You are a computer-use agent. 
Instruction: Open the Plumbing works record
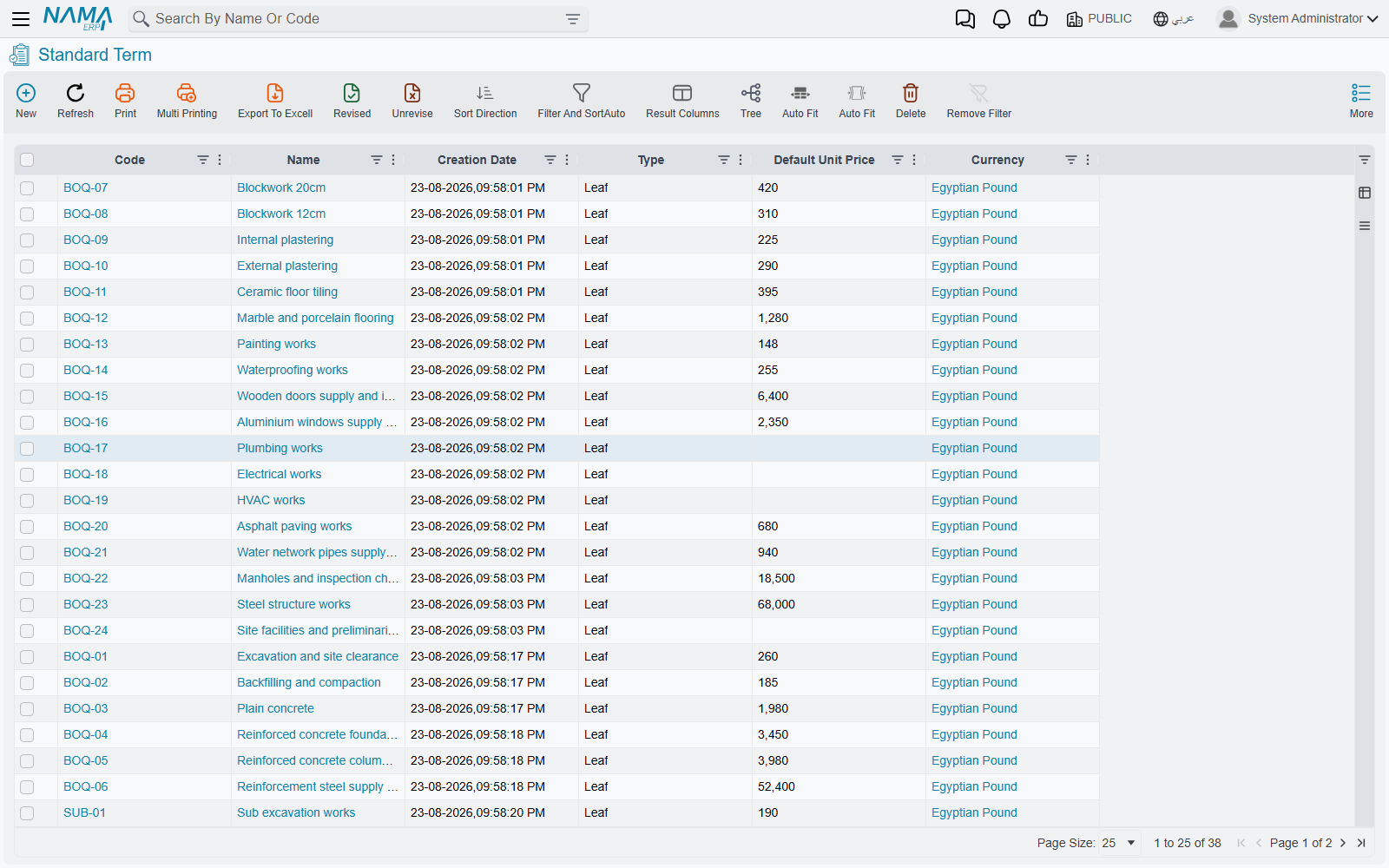[280, 448]
